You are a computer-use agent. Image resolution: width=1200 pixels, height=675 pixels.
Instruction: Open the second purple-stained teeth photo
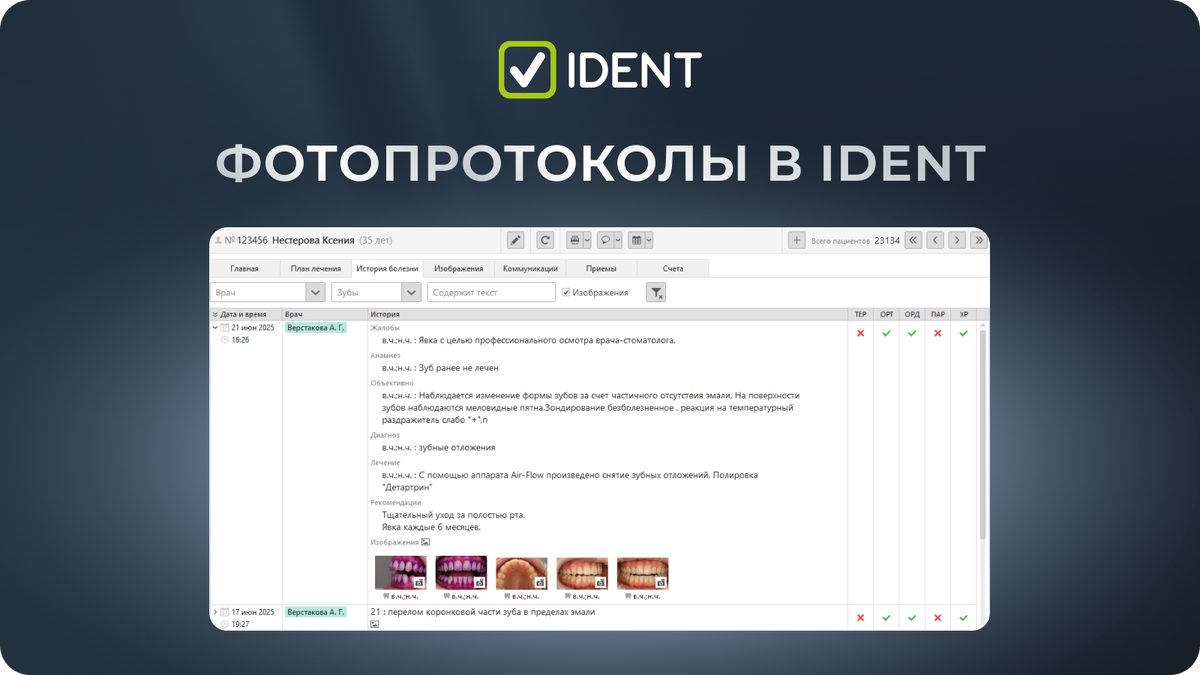[x=461, y=573]
